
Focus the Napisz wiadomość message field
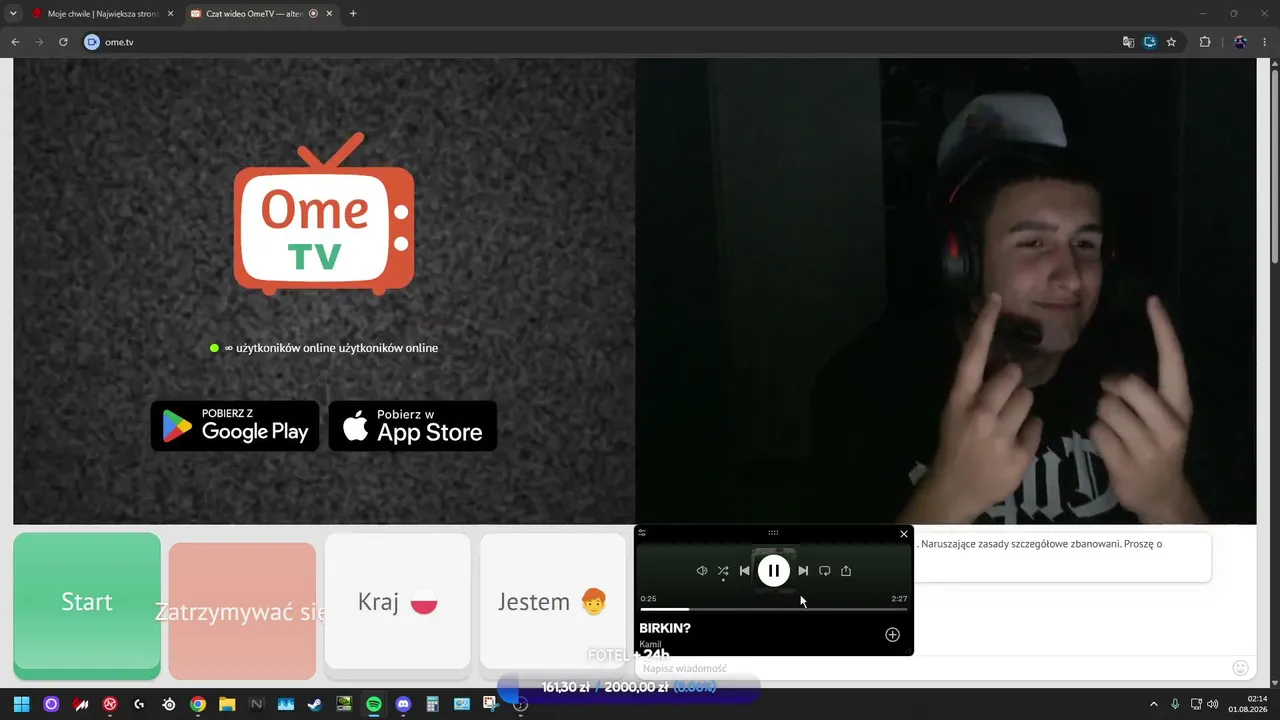point(930,668)
